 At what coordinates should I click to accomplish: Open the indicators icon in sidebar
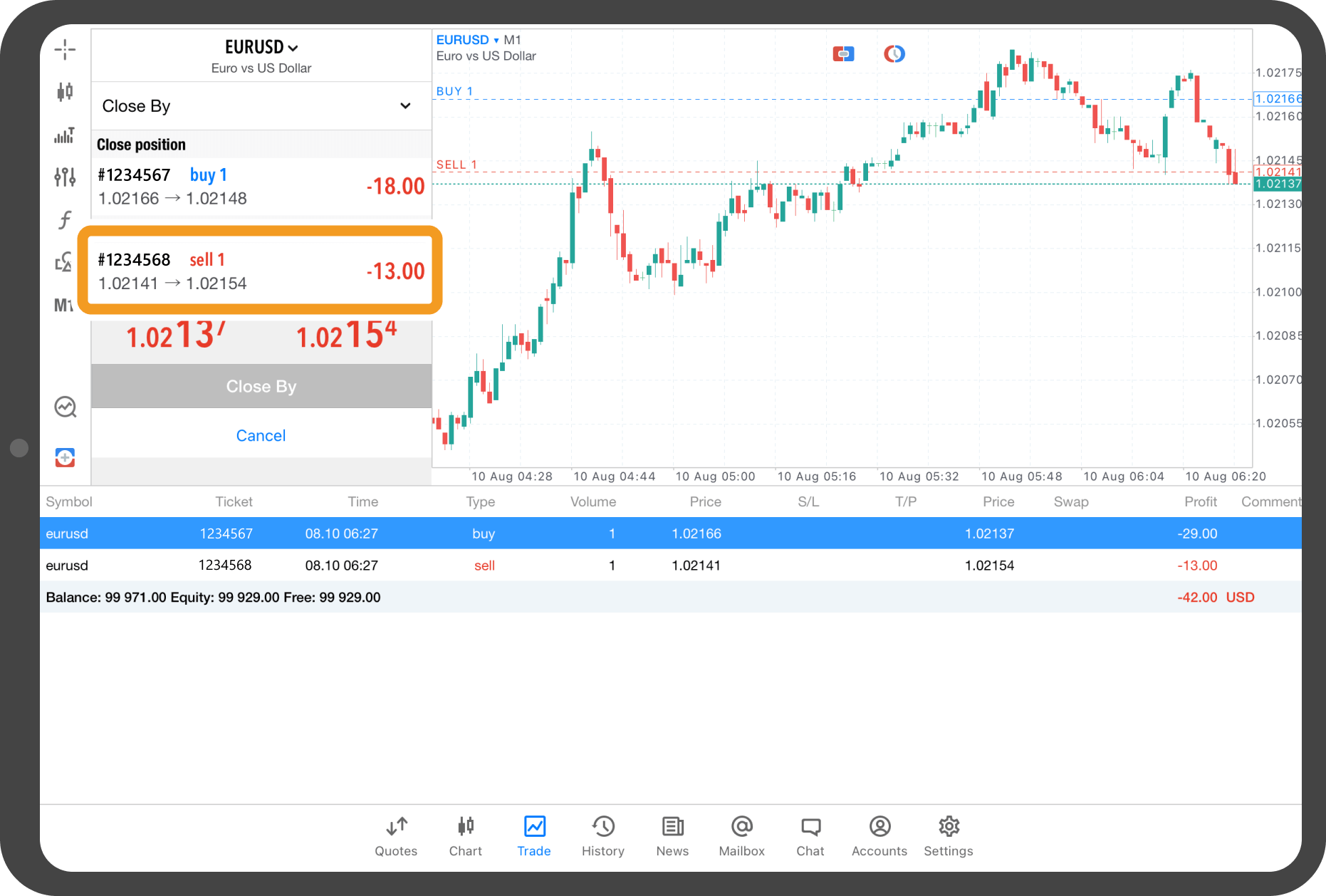click(x=65, y=135)
